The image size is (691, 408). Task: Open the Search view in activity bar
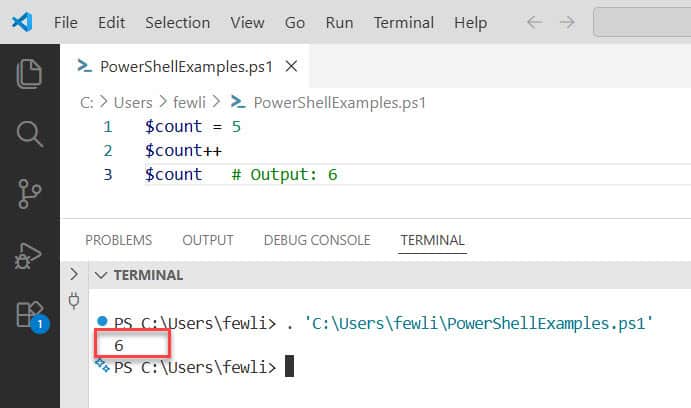(30, 134)
